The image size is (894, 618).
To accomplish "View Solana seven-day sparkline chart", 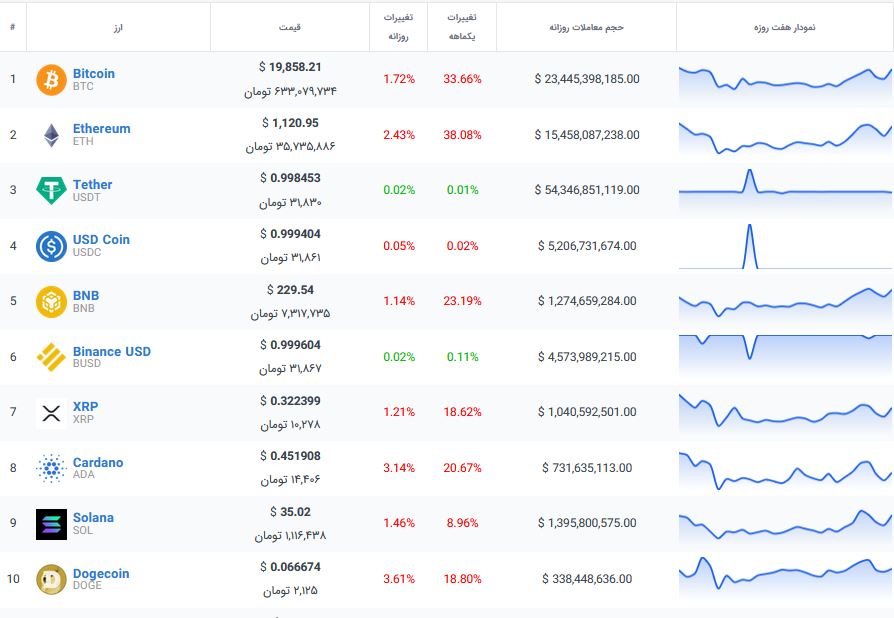I will pos(785,526).
